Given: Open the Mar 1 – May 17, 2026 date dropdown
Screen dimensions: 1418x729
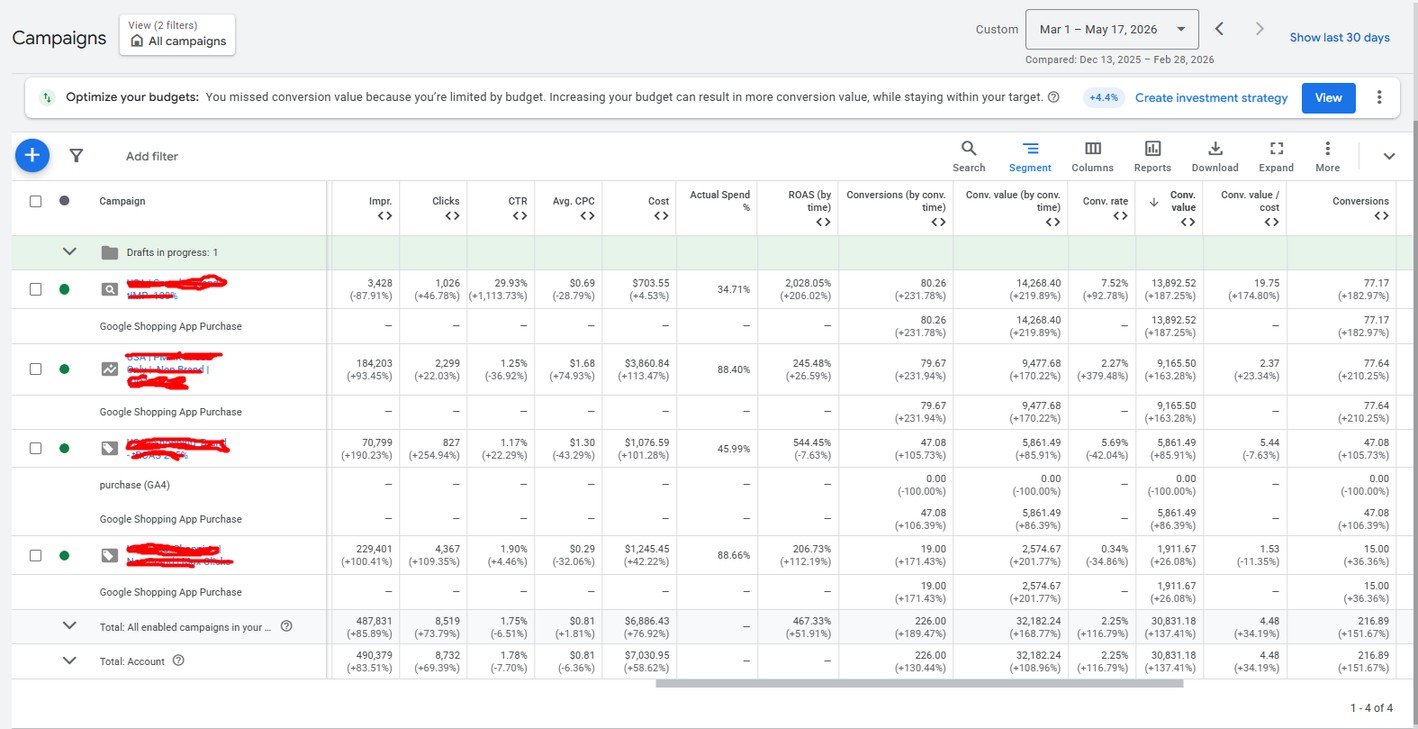Looking at the screenshot, I should 1111,29.
